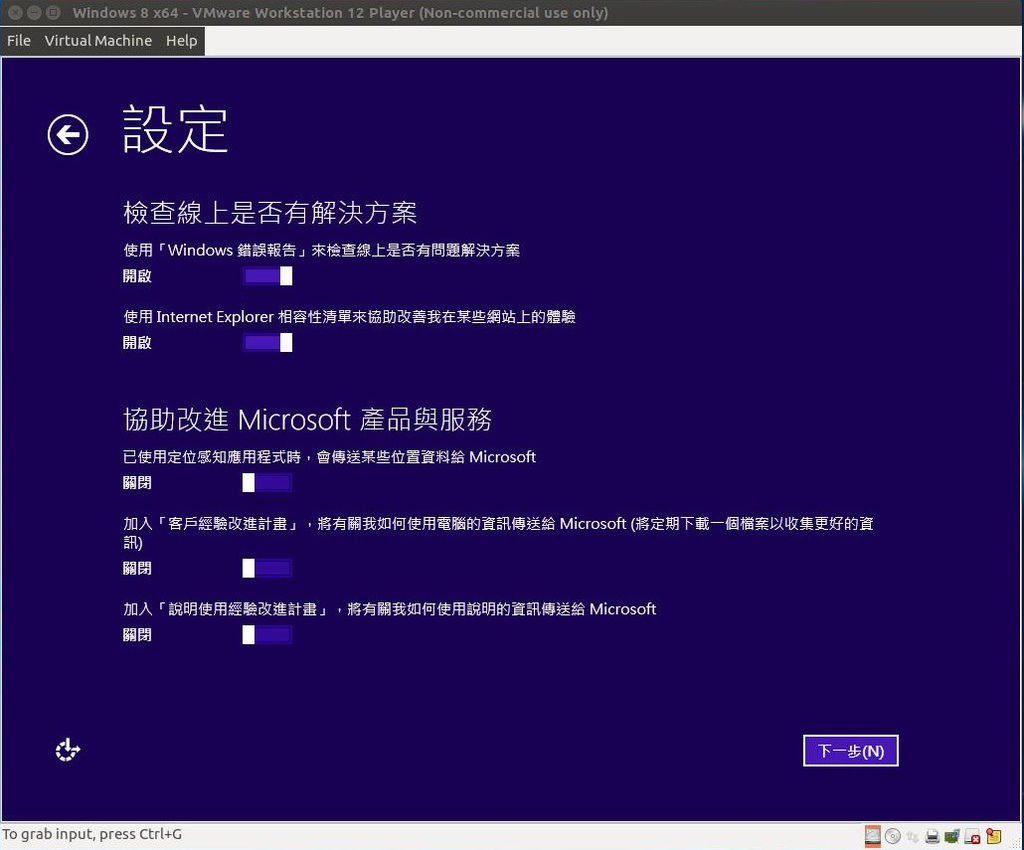1024x850 pixels.
Task: Click the Internet Explorer 相容性清單 description text
Action: pyautogui.click(x=349, y=317)
